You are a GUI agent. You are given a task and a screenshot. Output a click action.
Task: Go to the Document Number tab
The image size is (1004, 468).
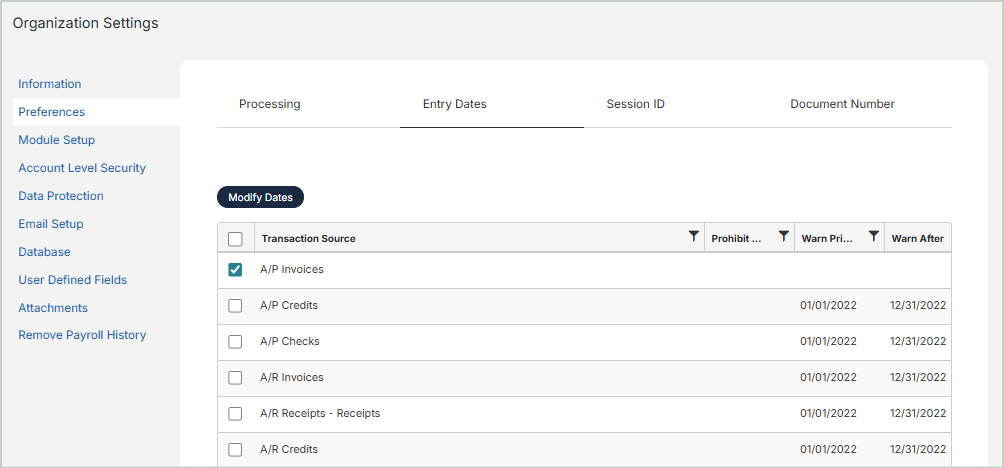coord(842,104)
